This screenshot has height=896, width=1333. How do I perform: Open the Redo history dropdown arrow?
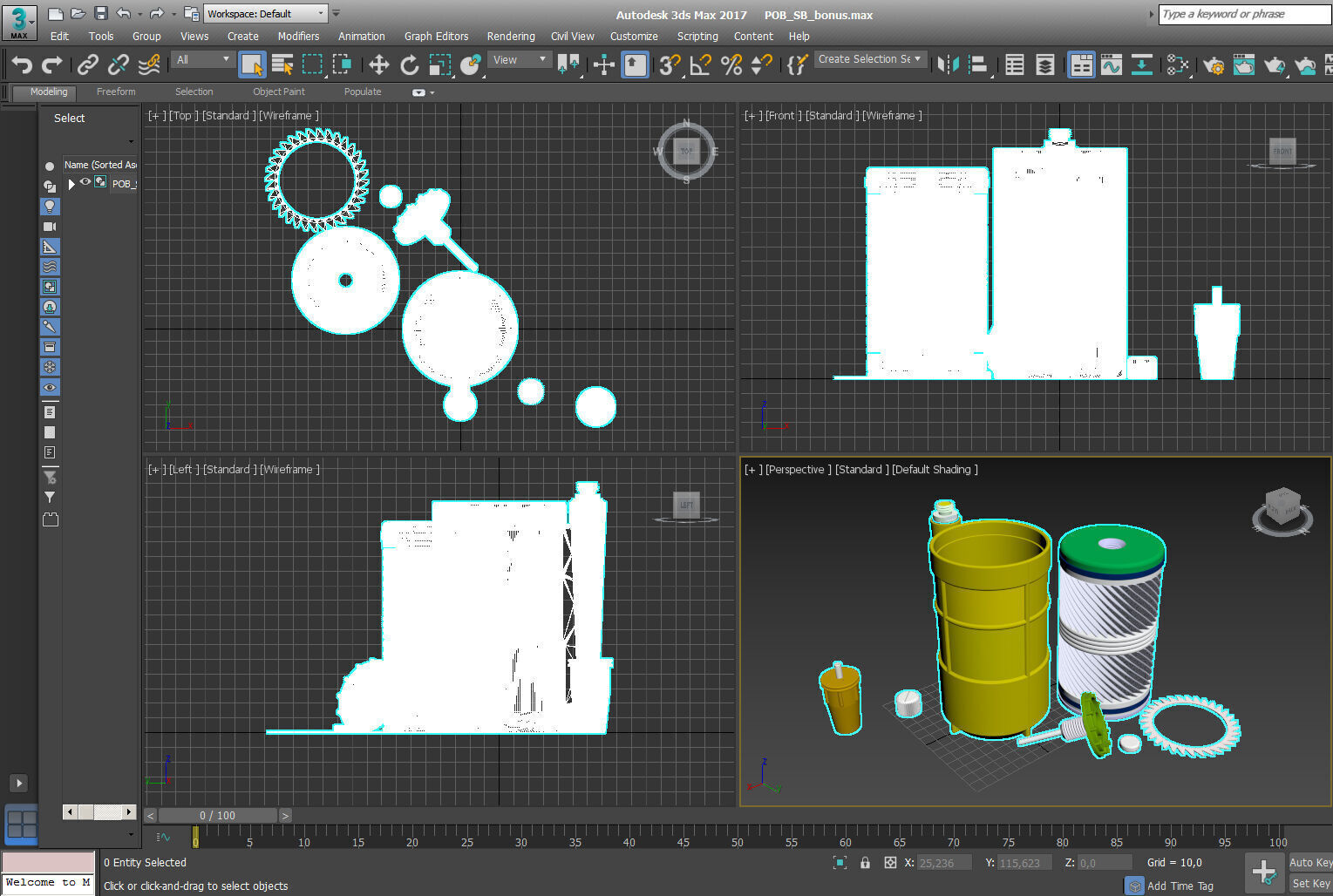[x=173, y=14]
